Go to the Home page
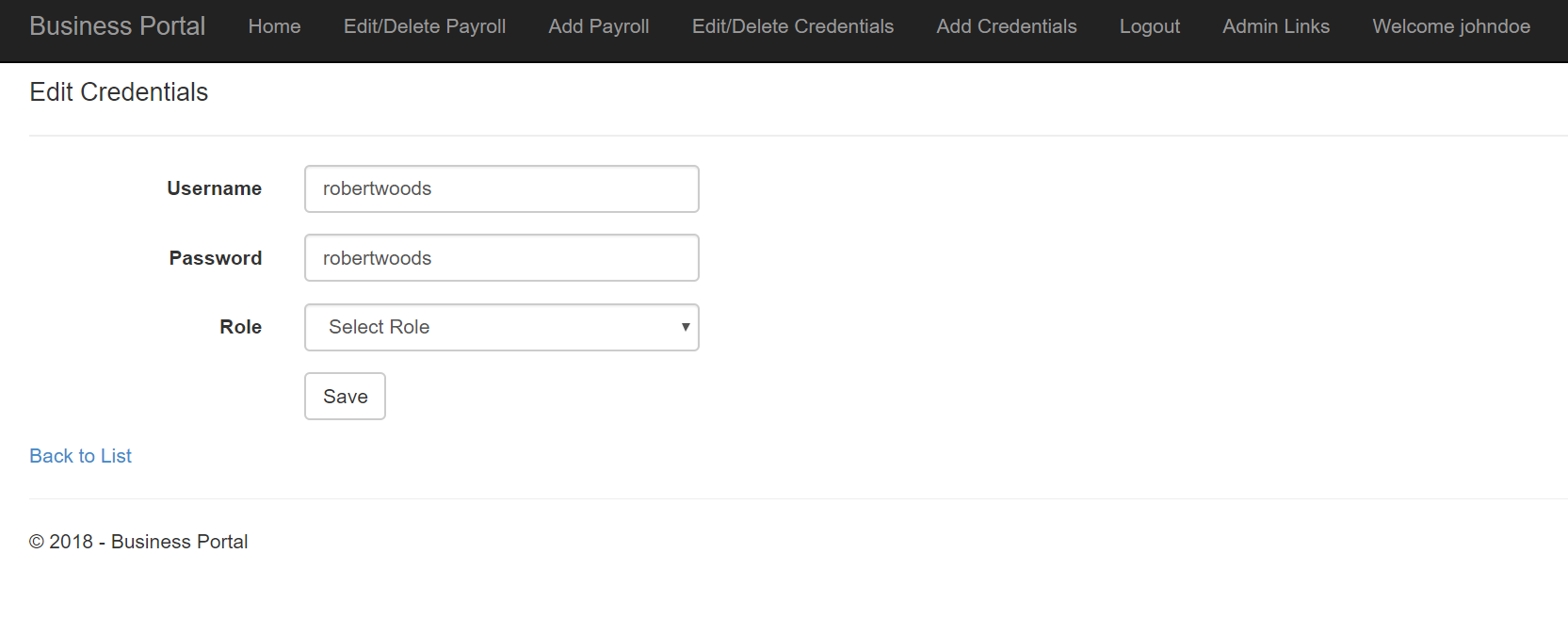 pos(274,26)
